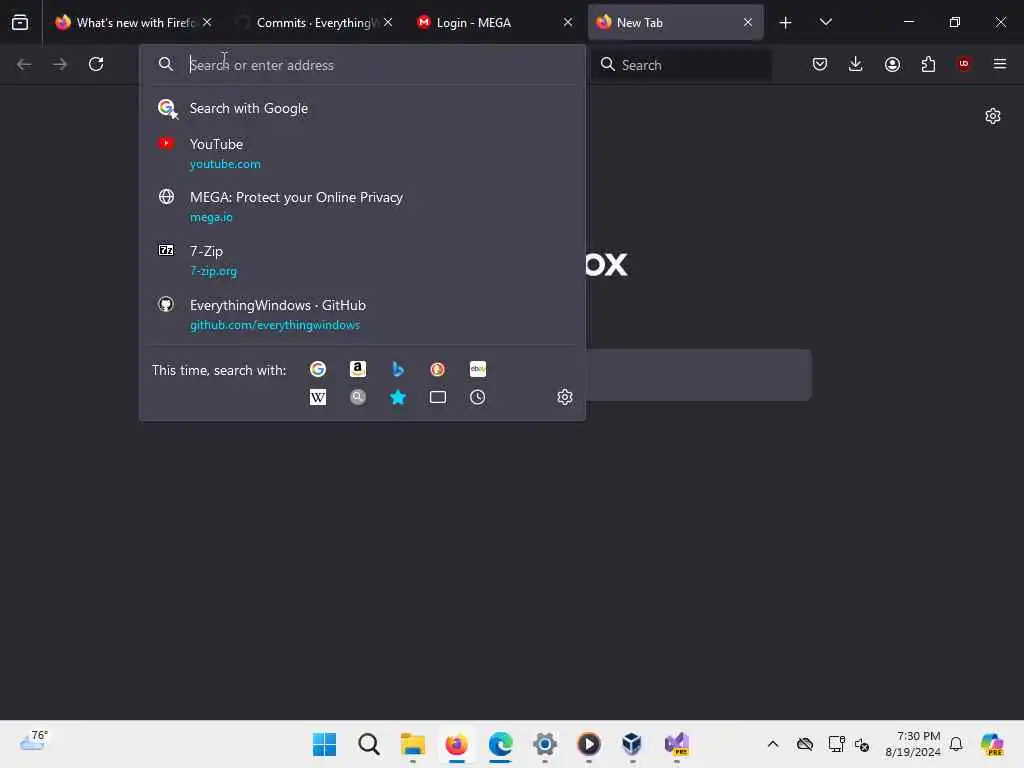Save page to Pocket

click(820, 64)
